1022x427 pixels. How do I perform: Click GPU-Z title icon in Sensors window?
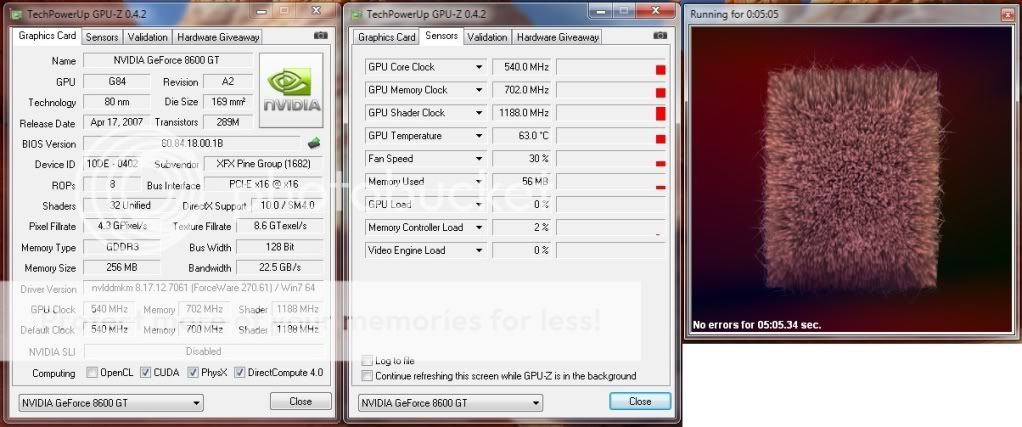click(x=357, y=14)
